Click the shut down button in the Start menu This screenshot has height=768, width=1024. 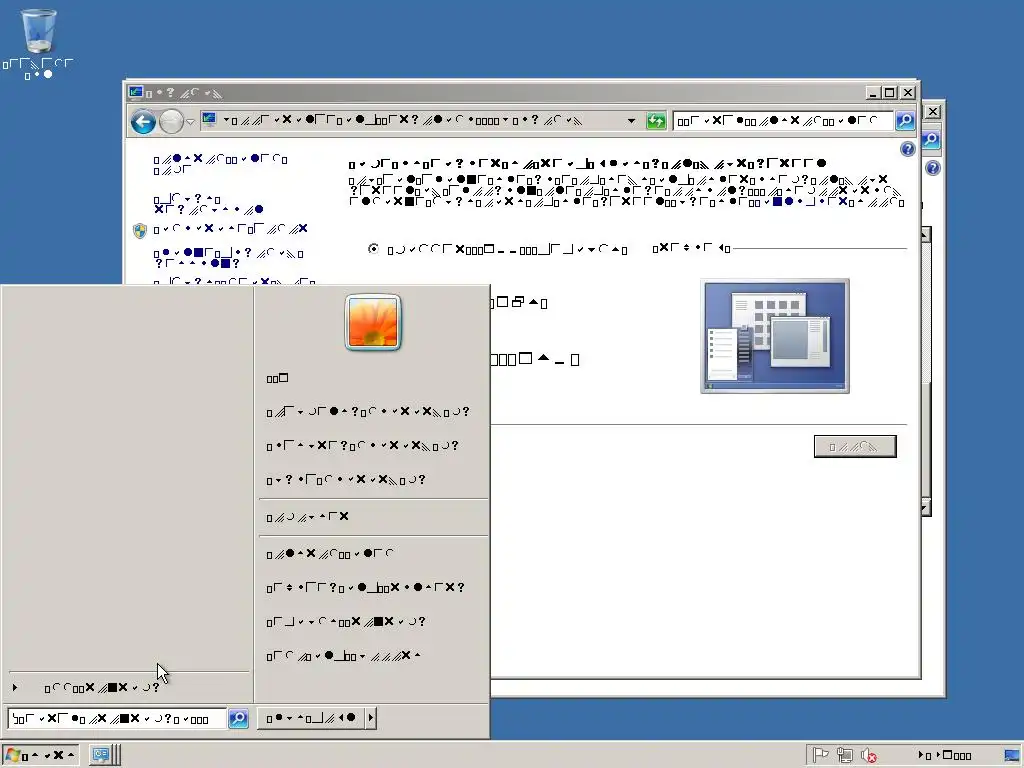[311, 718]
